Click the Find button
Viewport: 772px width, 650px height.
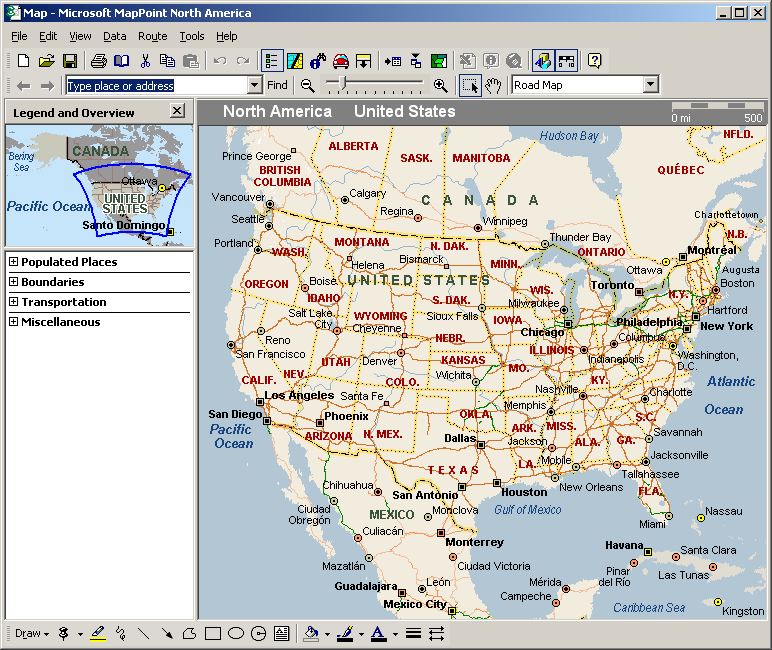(277, 85)
